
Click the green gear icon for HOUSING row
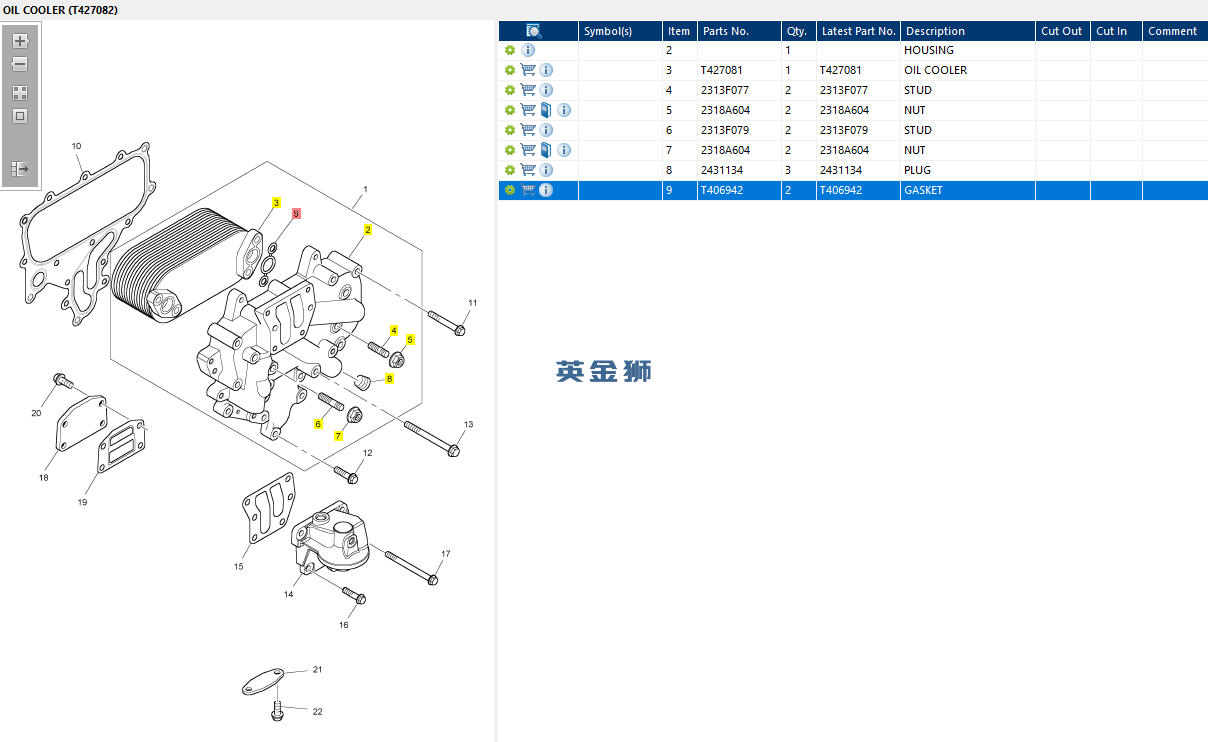510,50
